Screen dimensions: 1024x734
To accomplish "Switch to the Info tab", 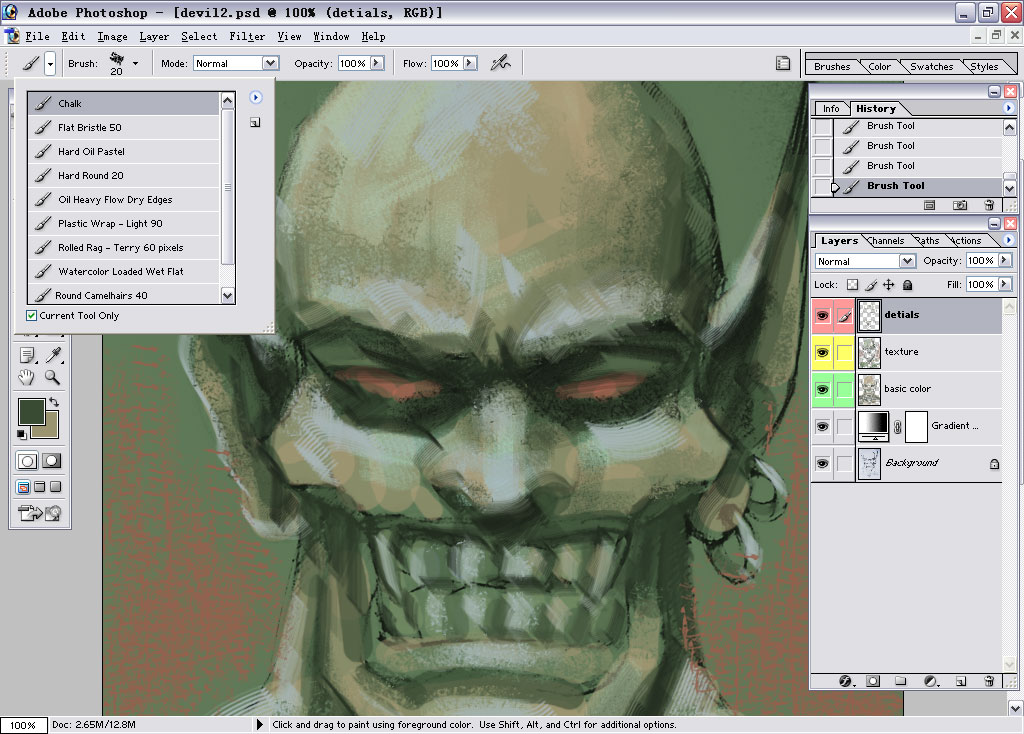I will 831,108.
